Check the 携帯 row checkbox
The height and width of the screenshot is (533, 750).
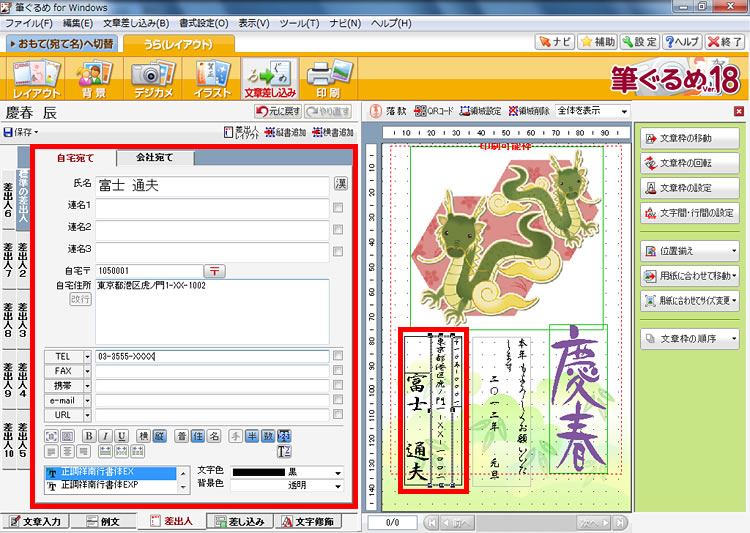tap(338, 385)
